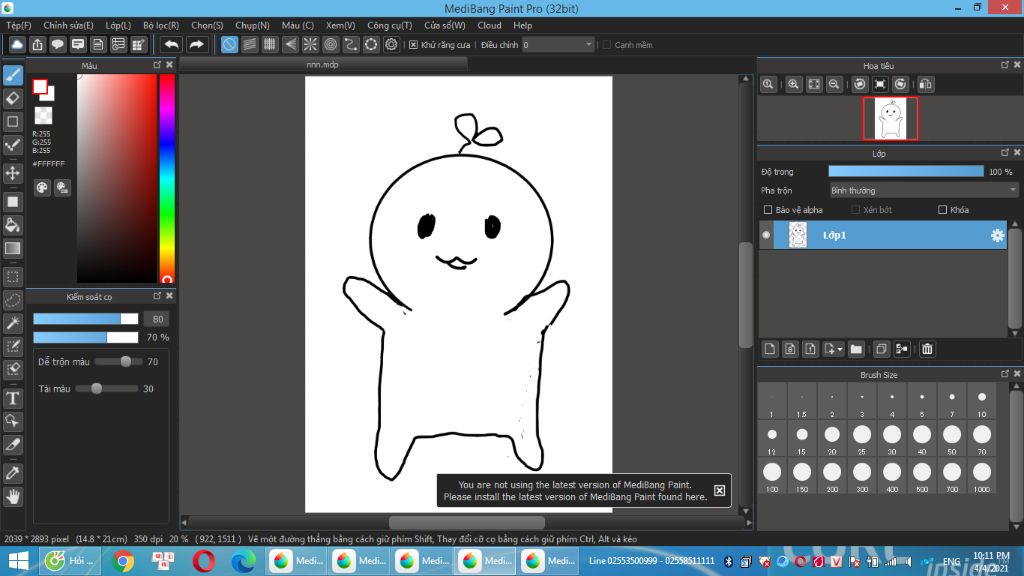Viewport: 1024px width, 576px height.
Task: Expand the add-layer dropdown arrow
Action: click(840, 349)
